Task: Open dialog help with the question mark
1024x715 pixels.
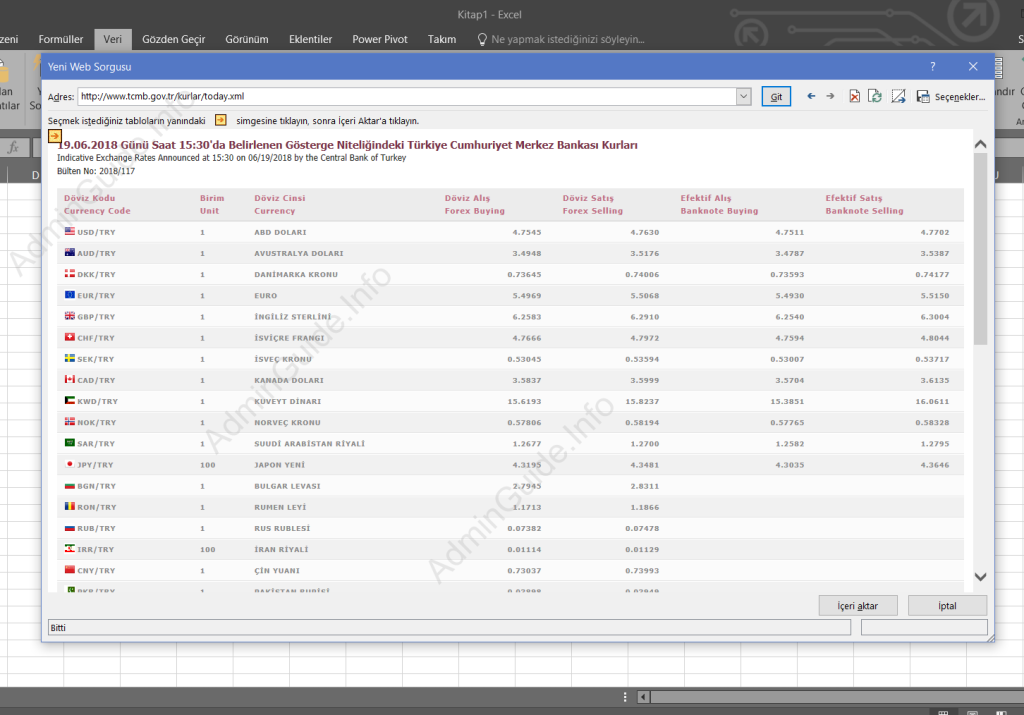Action: click(933, 67)
